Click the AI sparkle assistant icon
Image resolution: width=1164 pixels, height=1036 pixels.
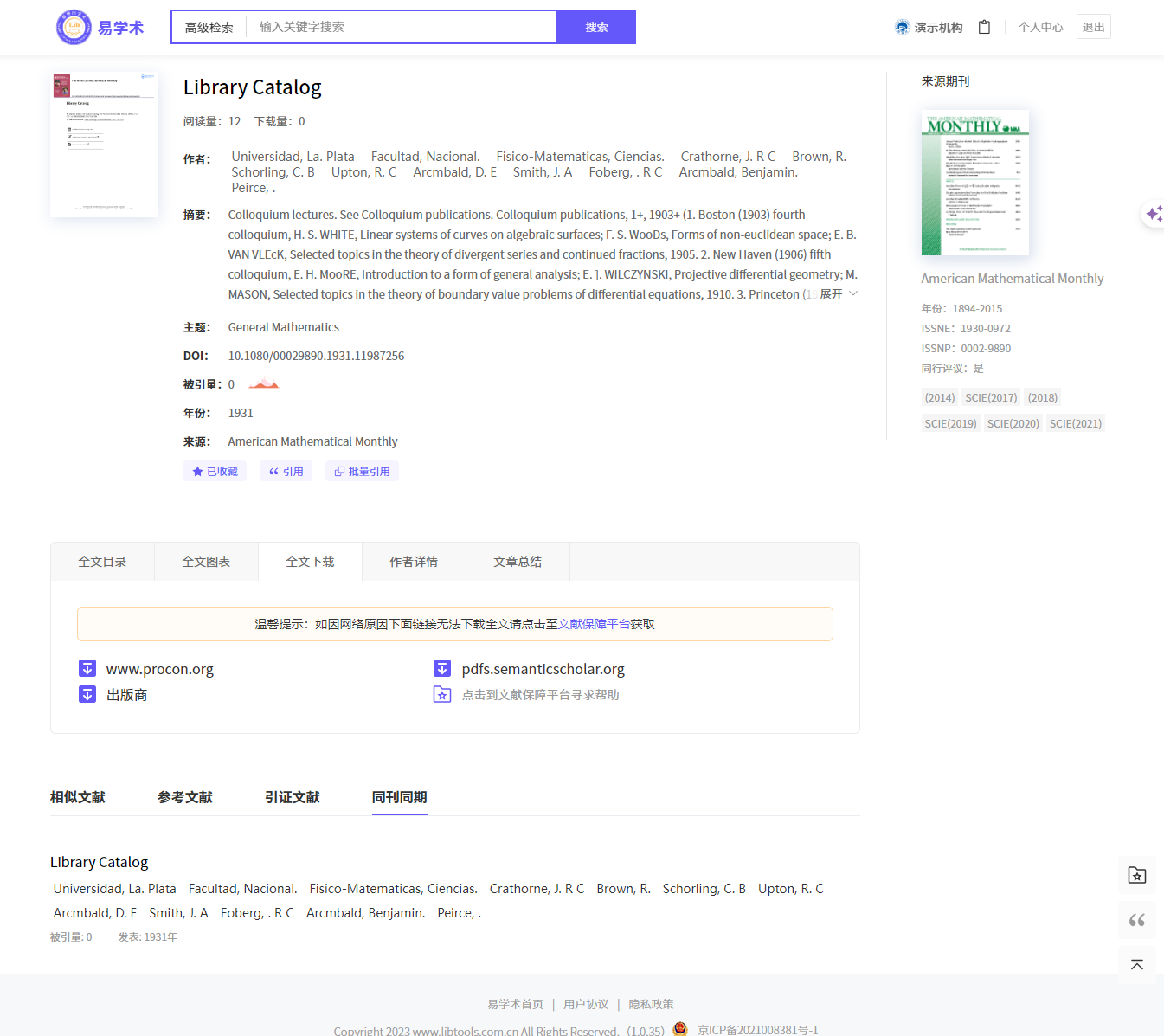pyautogui.click(x=1154, y=214)
